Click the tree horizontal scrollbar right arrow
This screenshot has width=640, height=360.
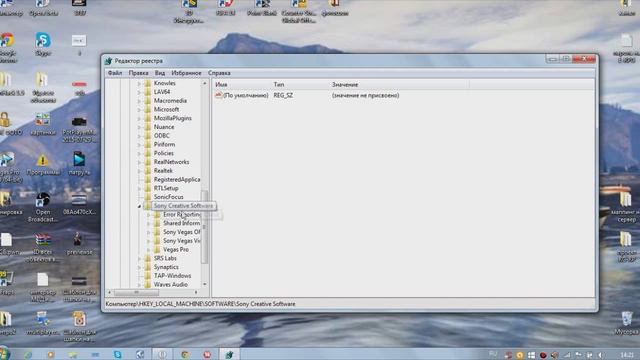pyautogui.click(x=196, y=292)
